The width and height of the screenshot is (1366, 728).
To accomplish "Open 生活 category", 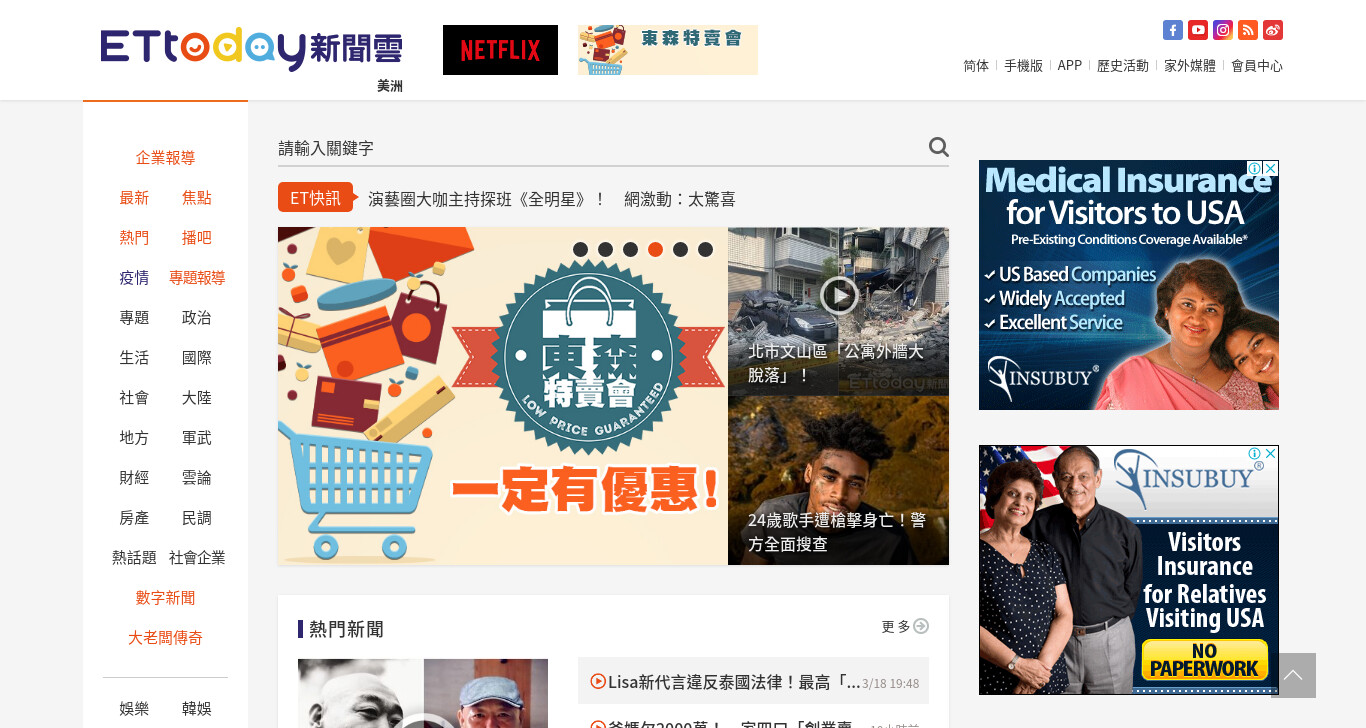I will coord(134,358).
